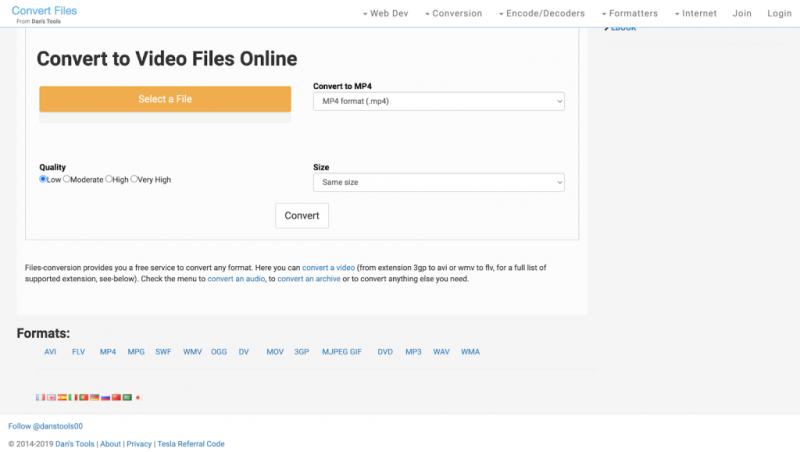Viewport: 800px width, 452px height.
Task: Go to Convert Files home logo
Action: pyautogui.click(x=44, y=11)
